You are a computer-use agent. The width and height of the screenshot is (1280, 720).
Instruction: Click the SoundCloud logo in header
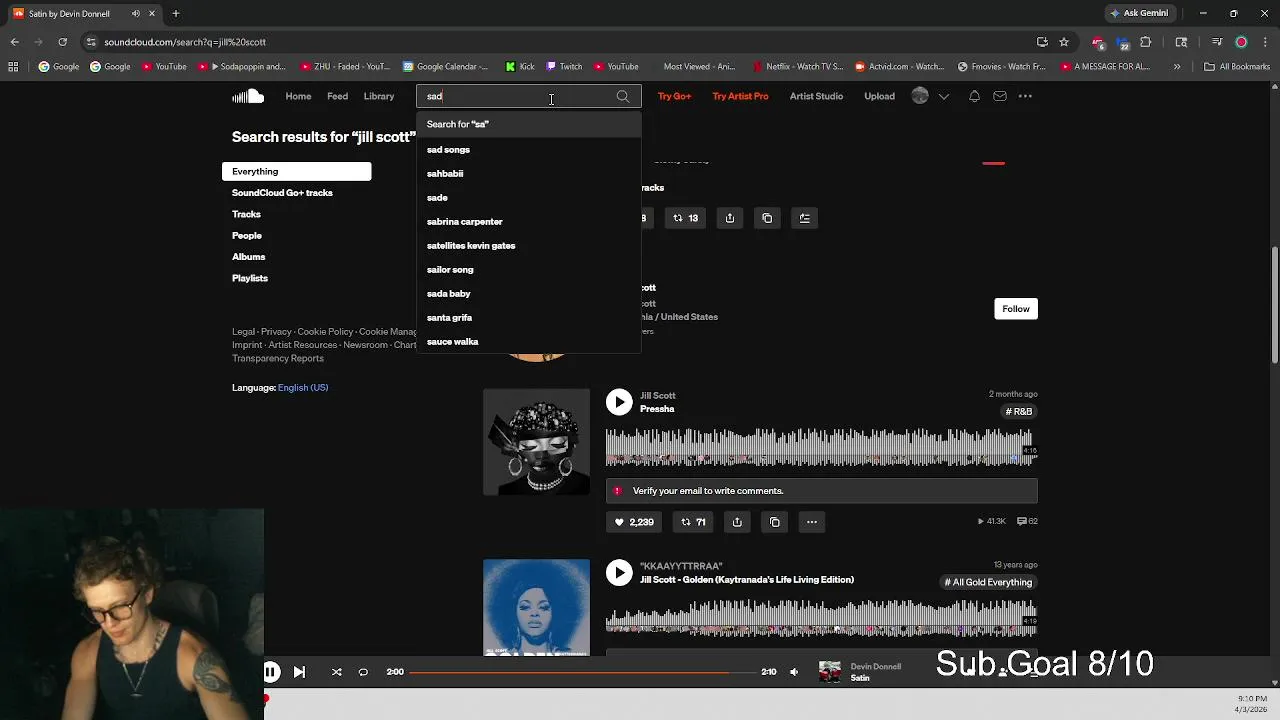pos(248,96)
